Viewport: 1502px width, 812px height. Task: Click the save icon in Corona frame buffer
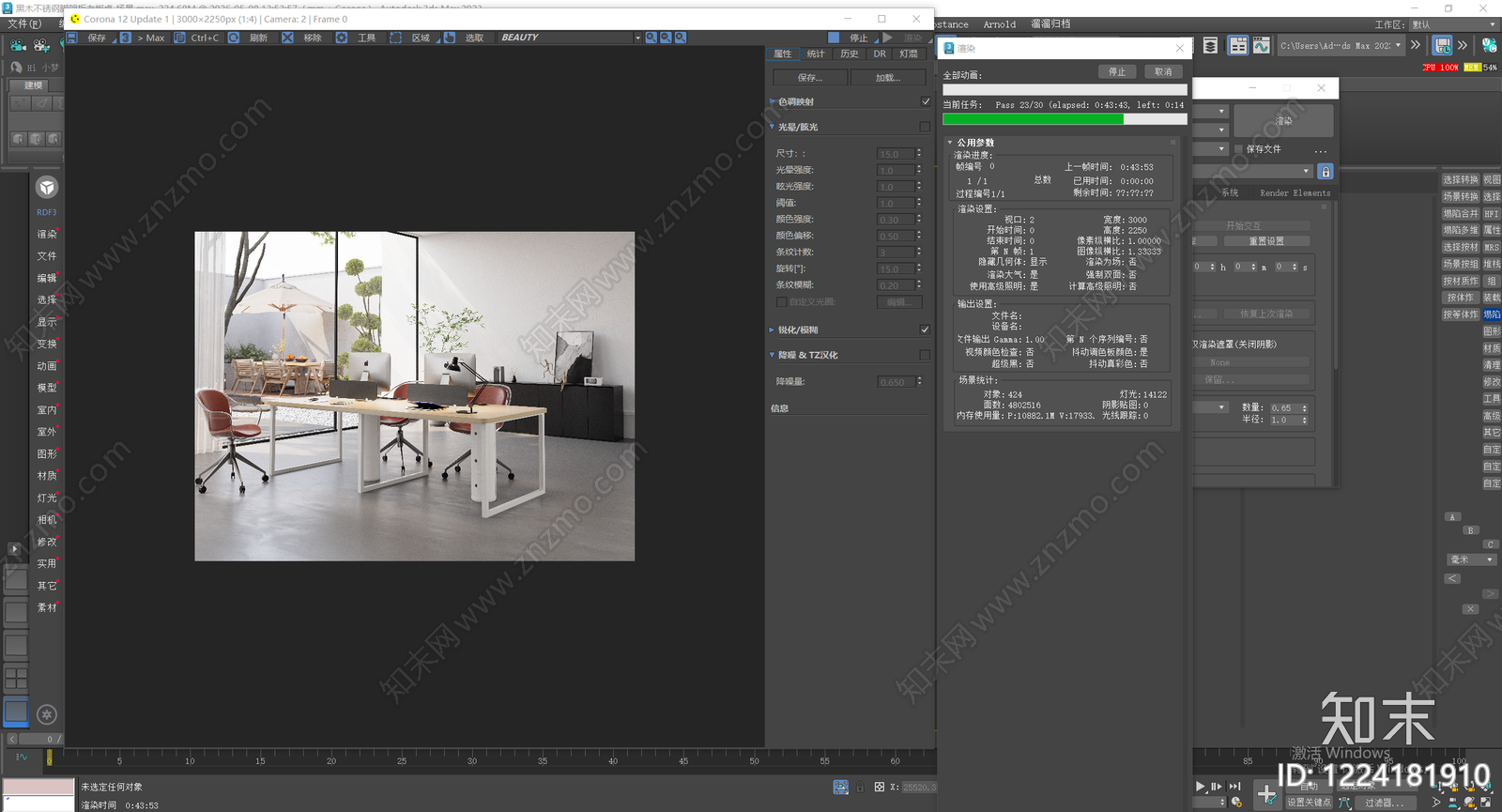72,38
